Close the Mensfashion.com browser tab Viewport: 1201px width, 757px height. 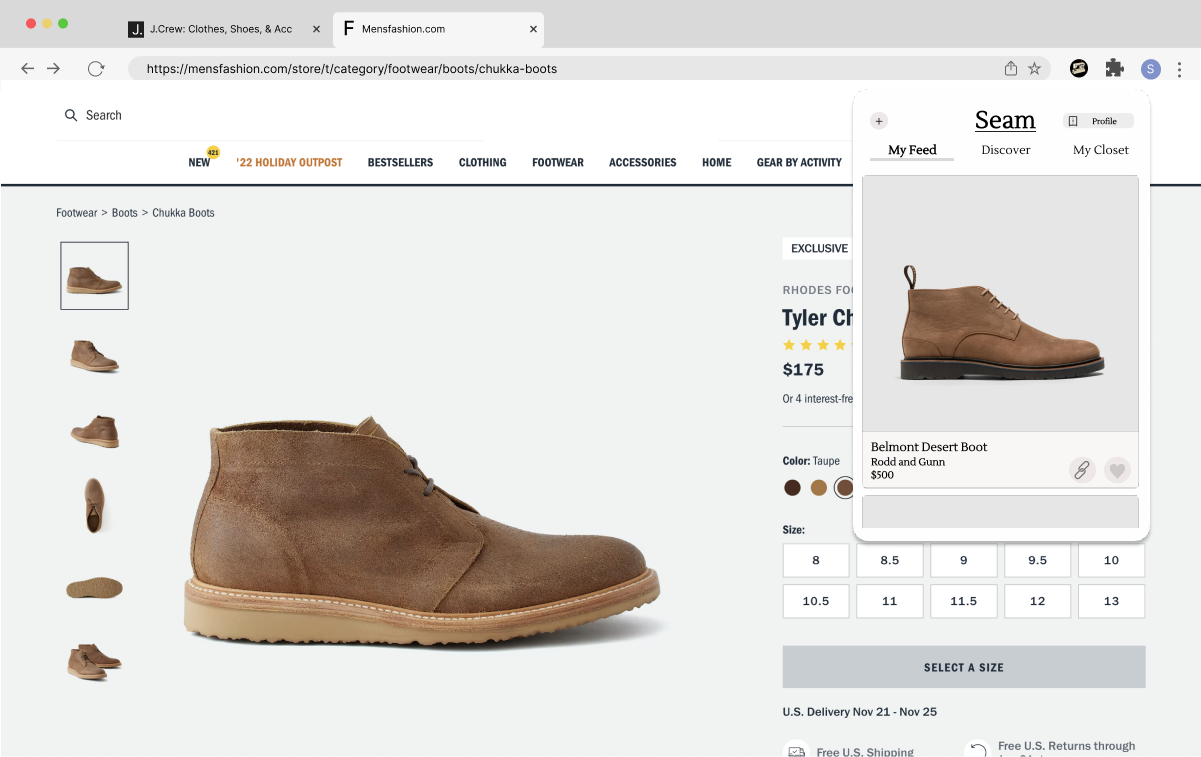(534, 29)
